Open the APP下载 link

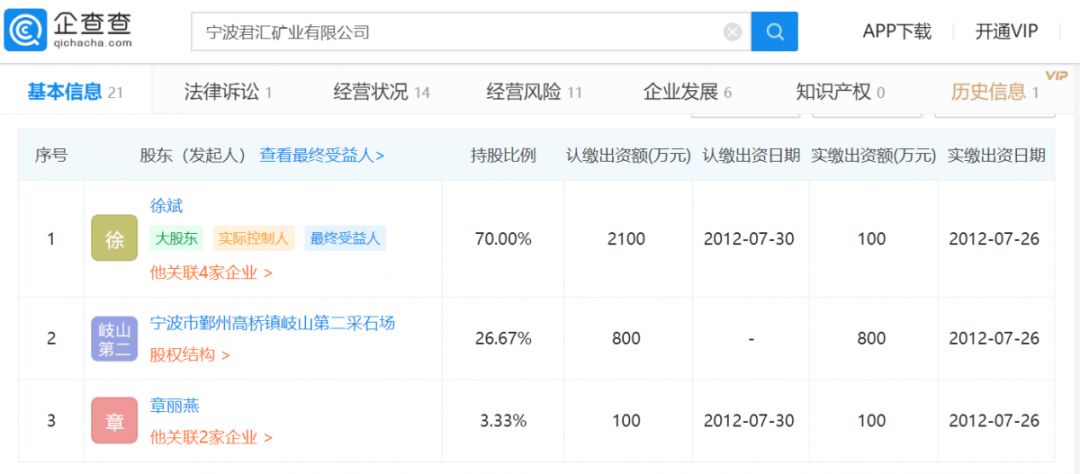coord(897,32)
